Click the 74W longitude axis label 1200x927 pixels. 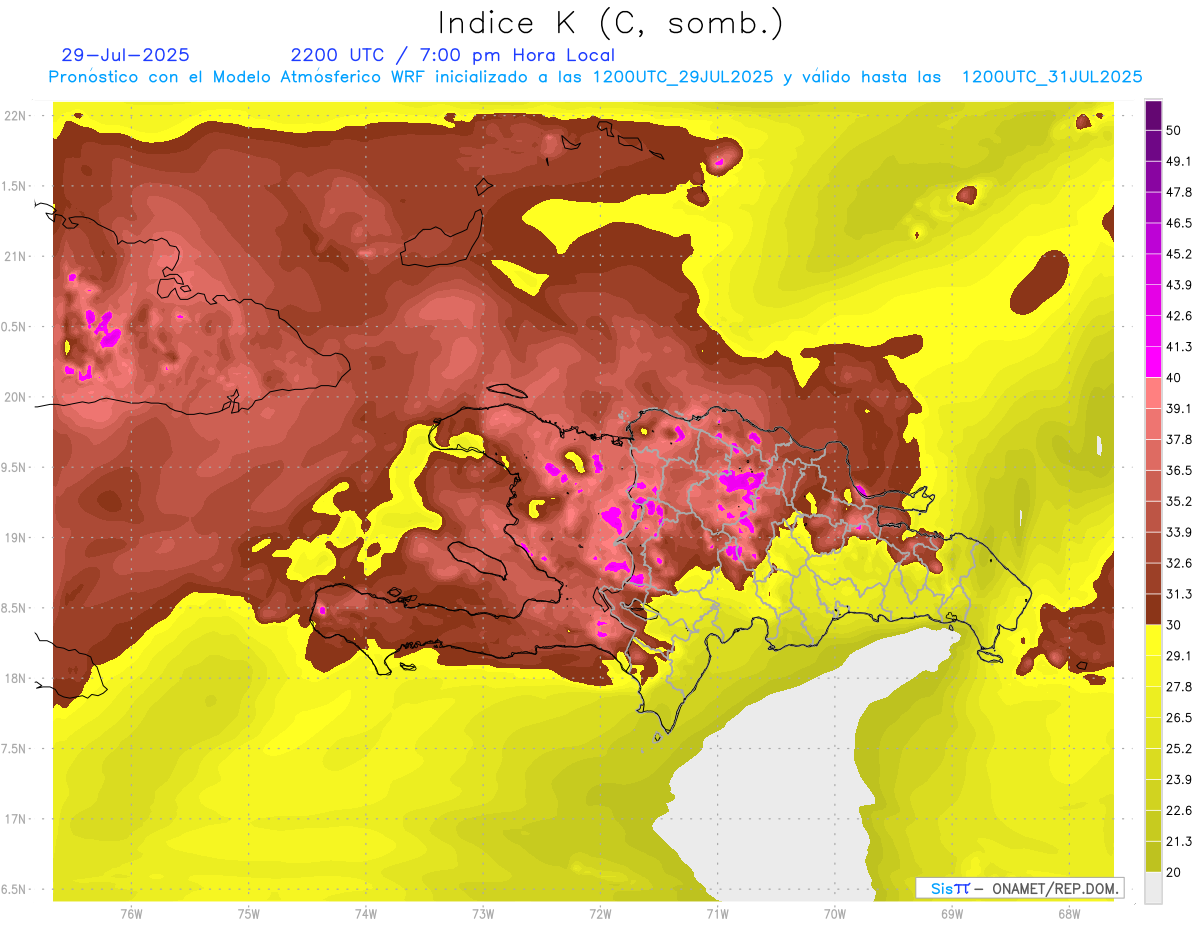coord(366,913)
